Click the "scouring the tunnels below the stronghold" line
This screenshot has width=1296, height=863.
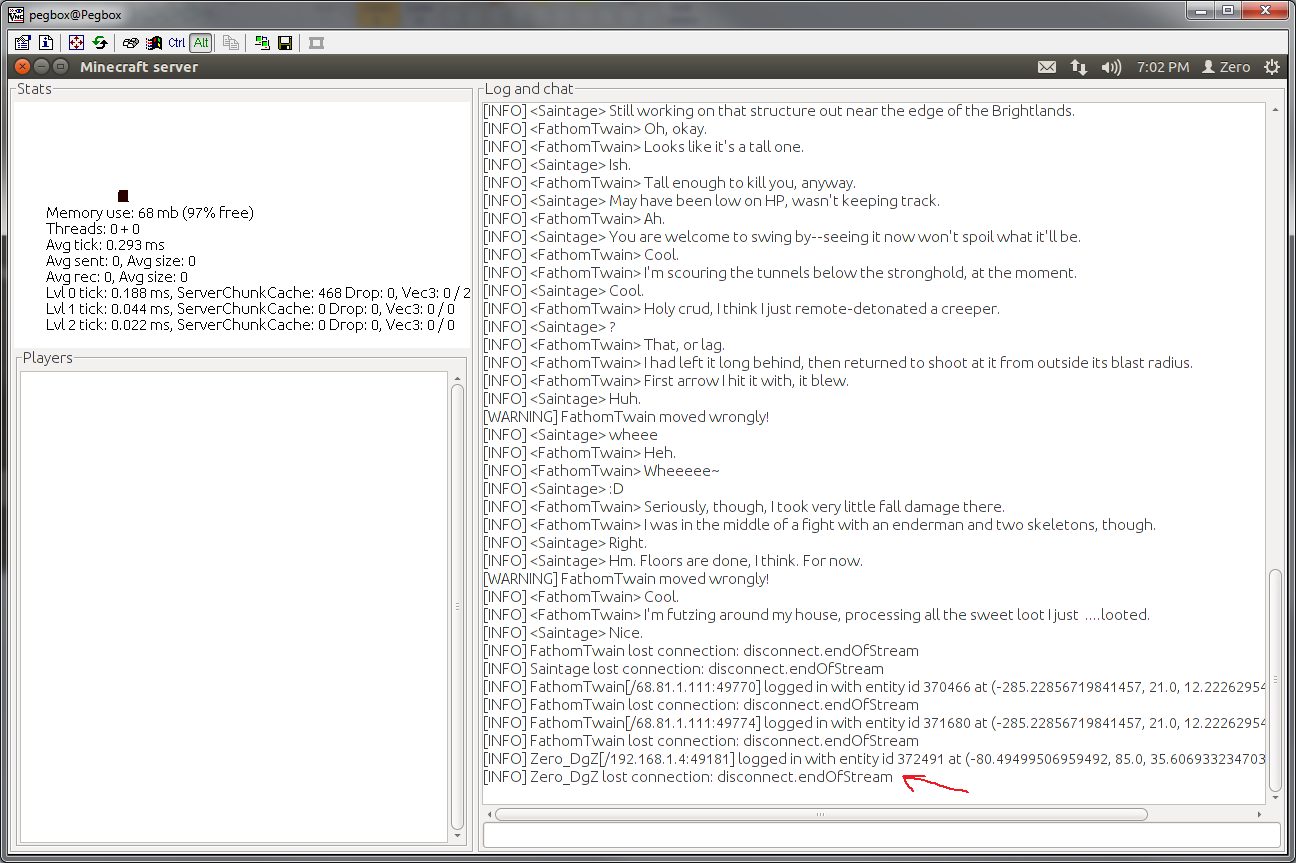click(780, 273)
